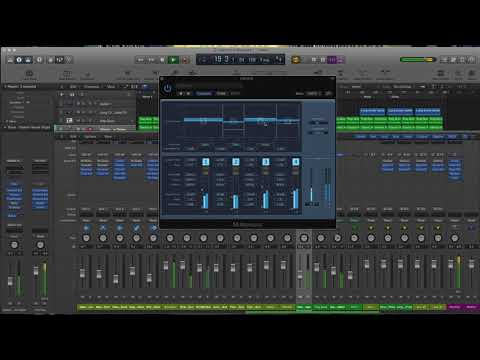Show the Toolbar using control bar button
The width and height of the screenshot is (480, 360).
click(28, 60)
